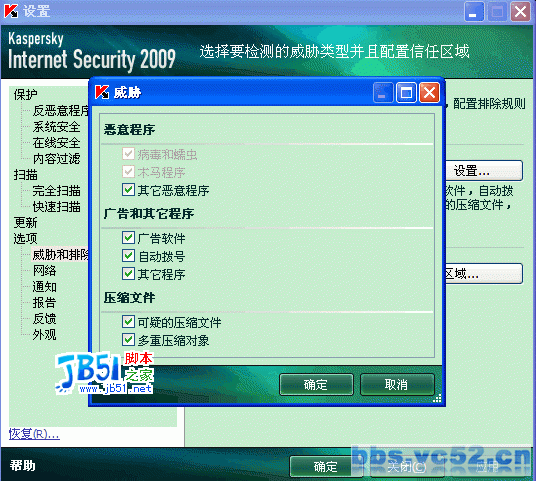Click 确定 in the 设置 window footer
This screenshot has height=481, width=536.
pyautogui.click(x=325, y=467)
